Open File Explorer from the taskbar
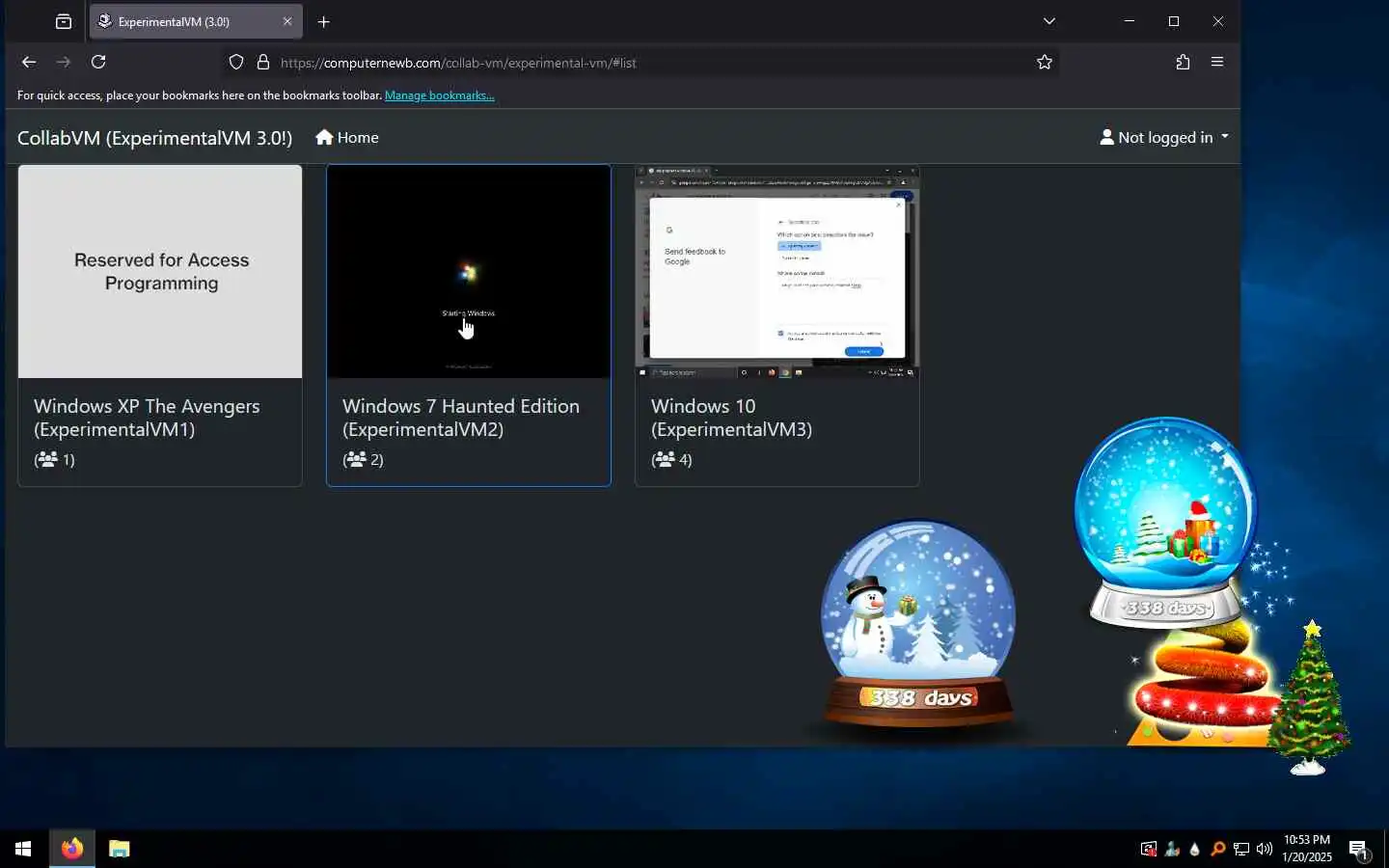 (x=119, y=849)
